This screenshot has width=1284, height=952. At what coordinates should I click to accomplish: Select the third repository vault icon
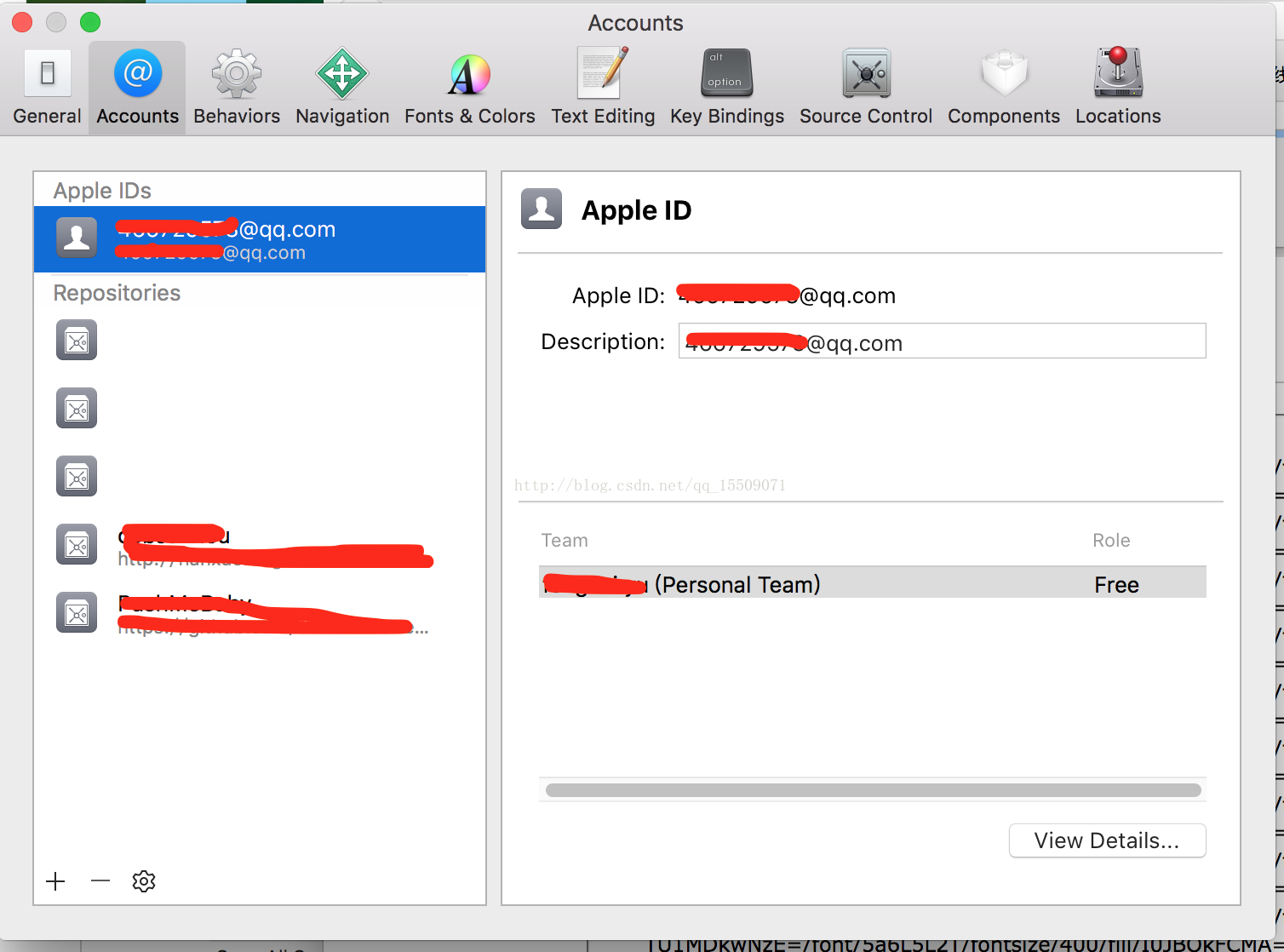click(x=77, y=476)
